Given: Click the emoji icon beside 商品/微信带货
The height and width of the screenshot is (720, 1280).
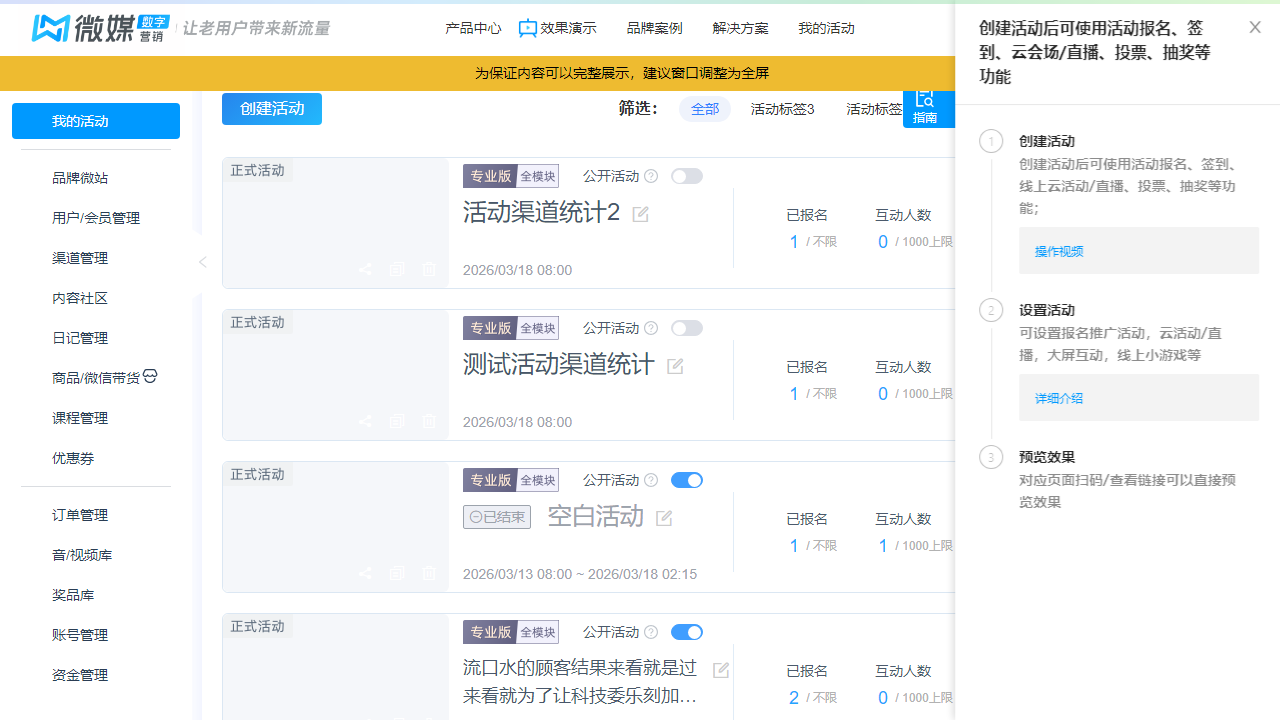Looking at the screenshot, I should pos(149,376).
